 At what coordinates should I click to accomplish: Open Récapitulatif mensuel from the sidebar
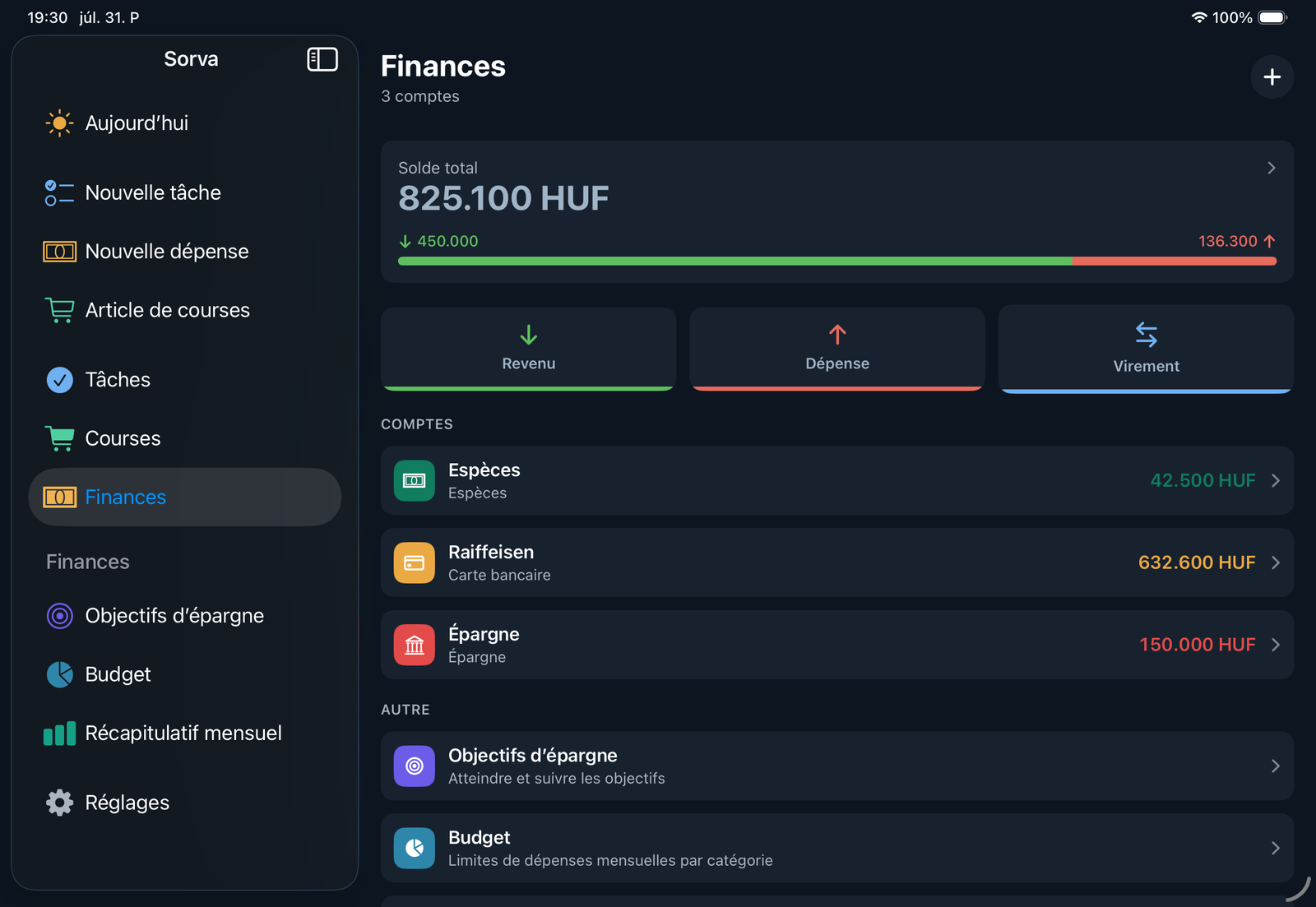coord(184,733)
